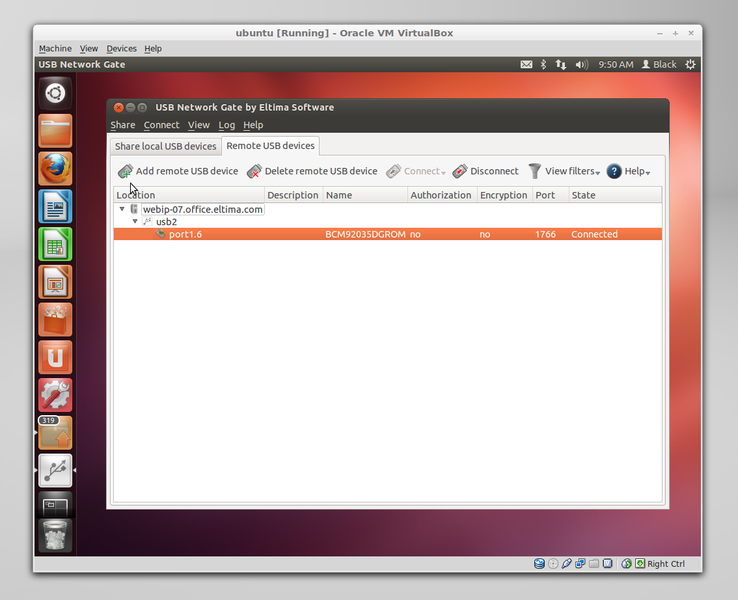Open Ubuntu Software Center icon
The image size is (738, 600).
coord(56,320)
